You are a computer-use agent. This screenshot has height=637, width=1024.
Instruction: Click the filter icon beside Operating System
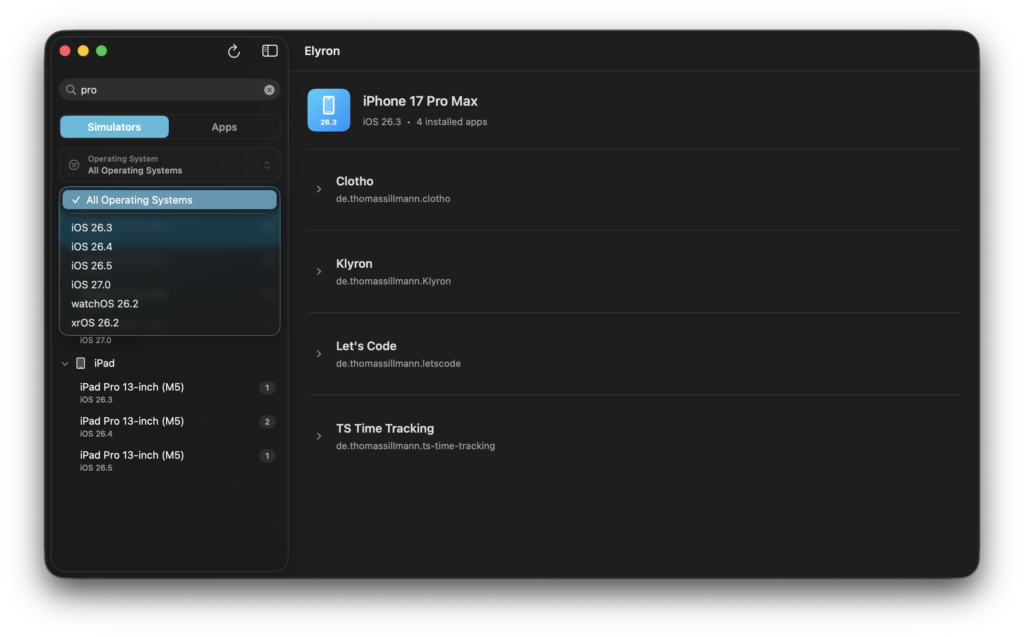pos(74,165)
